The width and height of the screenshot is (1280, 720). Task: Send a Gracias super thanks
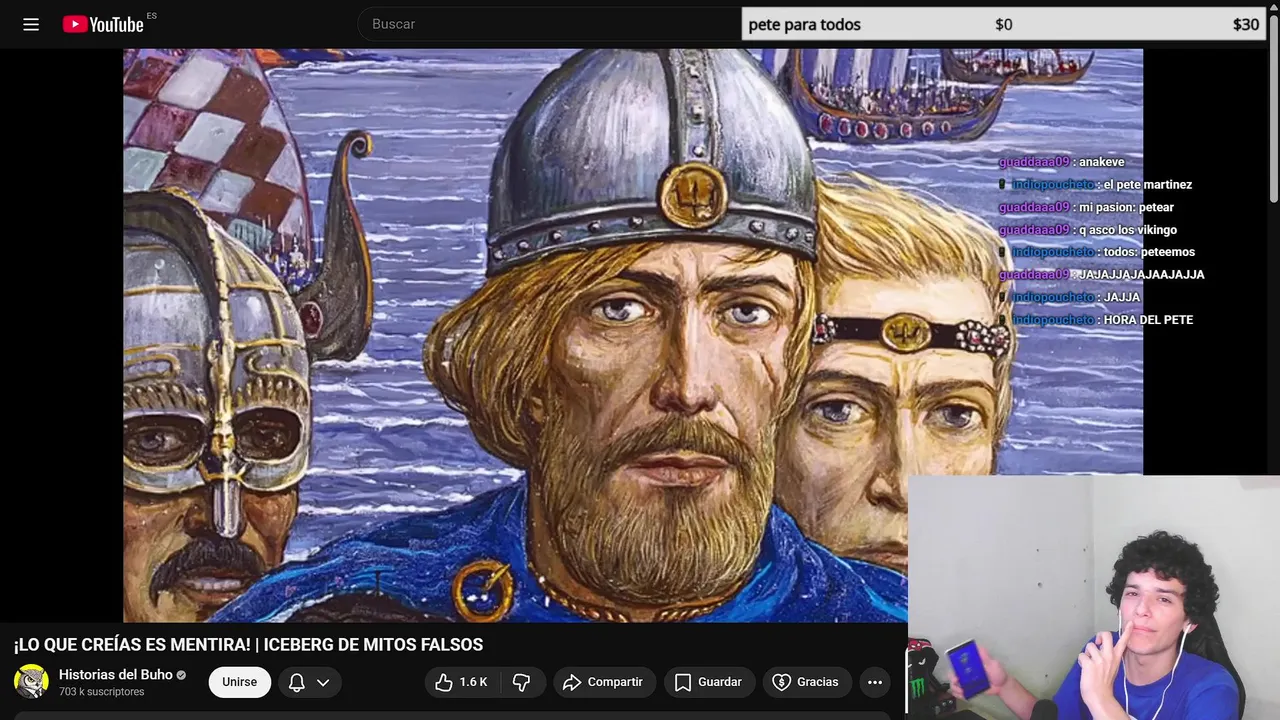(x=806, y=682)
